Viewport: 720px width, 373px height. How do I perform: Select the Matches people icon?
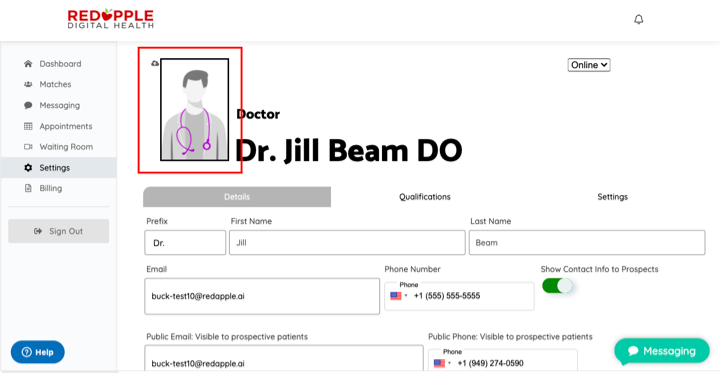[28, 85]
